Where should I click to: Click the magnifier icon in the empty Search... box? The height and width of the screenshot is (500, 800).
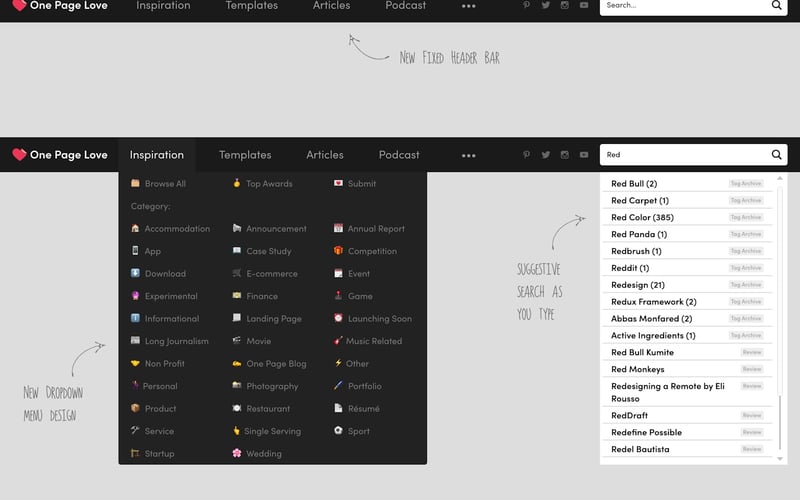(x=776, y=5)
